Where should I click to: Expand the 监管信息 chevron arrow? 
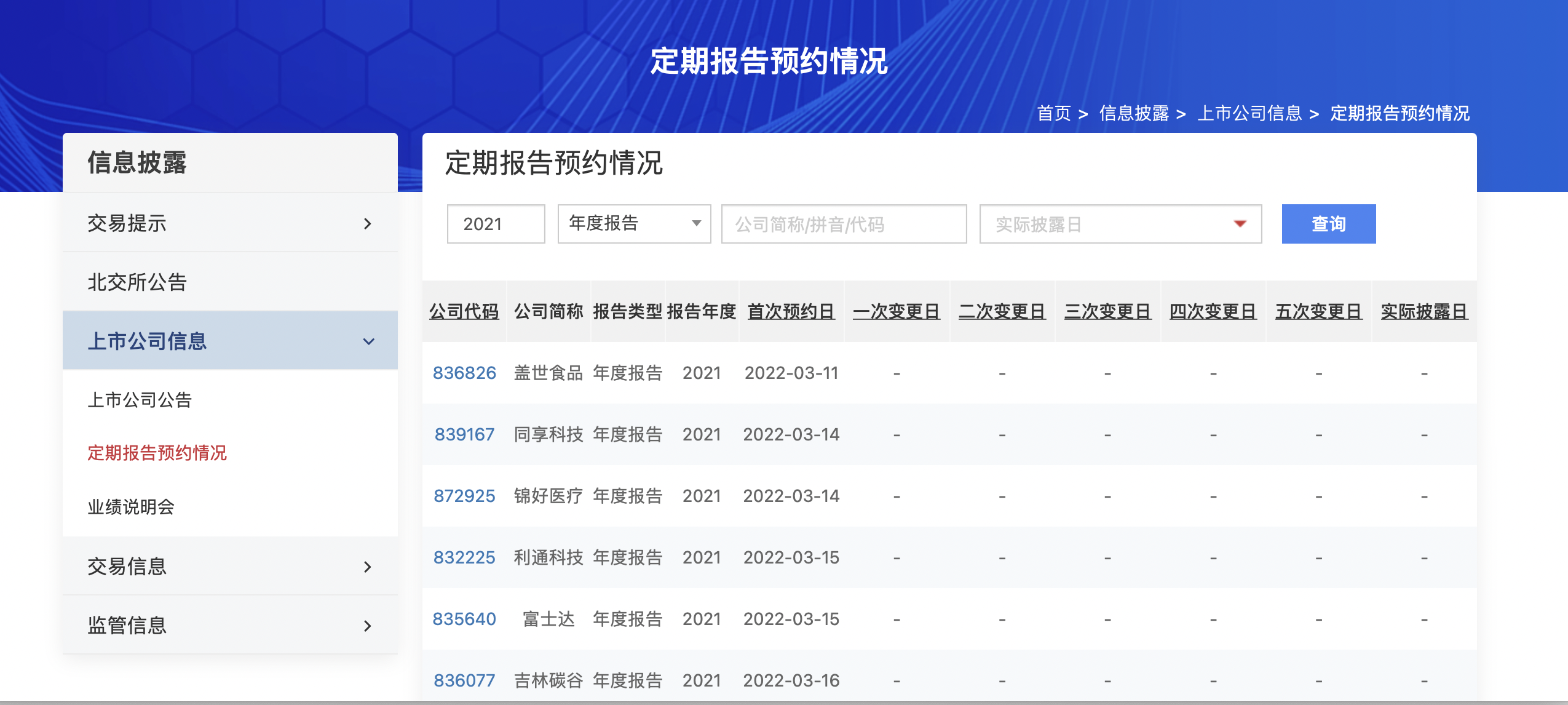[368, 626]
